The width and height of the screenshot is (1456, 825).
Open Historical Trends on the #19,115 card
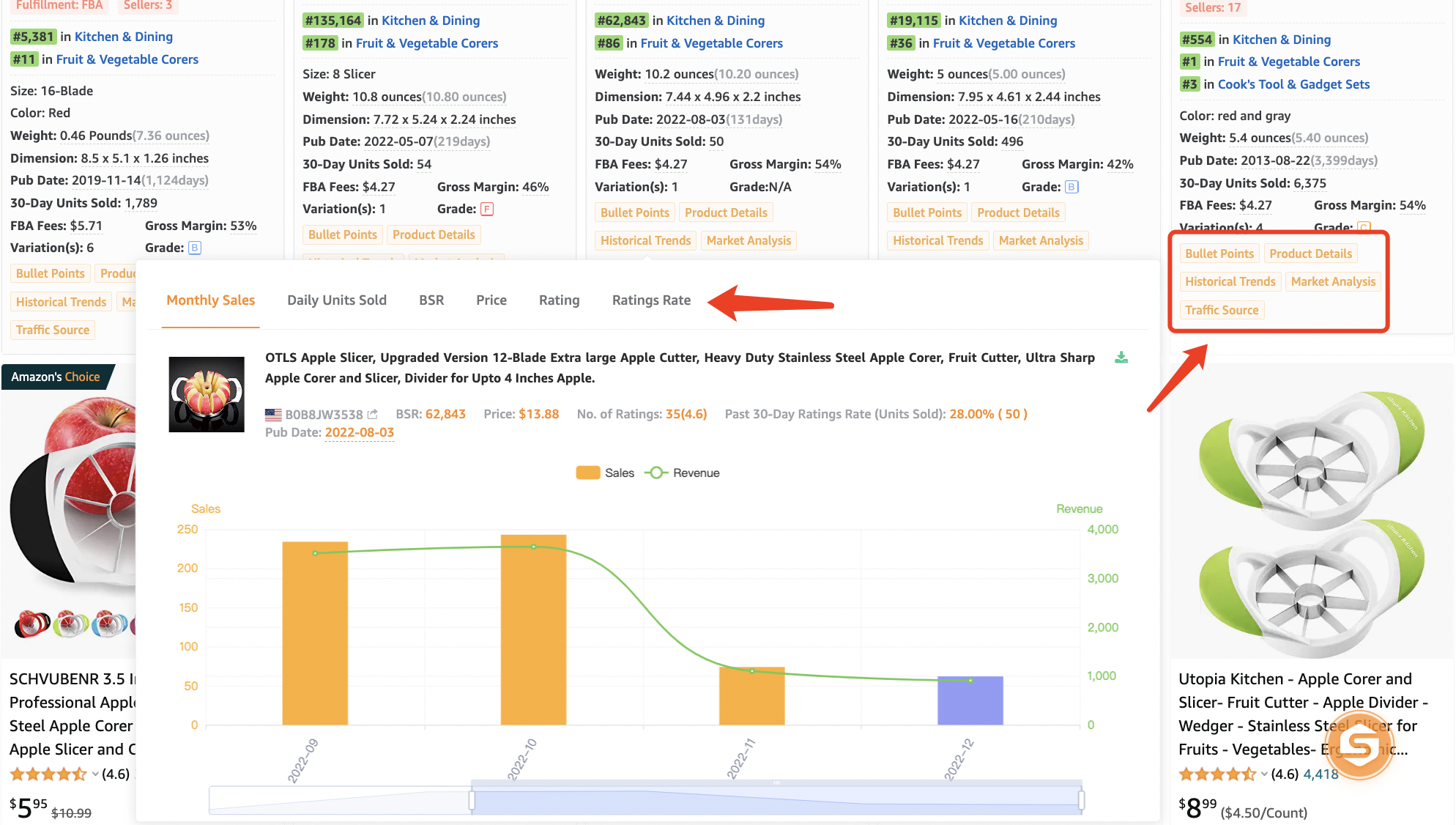tap(937, 240)
